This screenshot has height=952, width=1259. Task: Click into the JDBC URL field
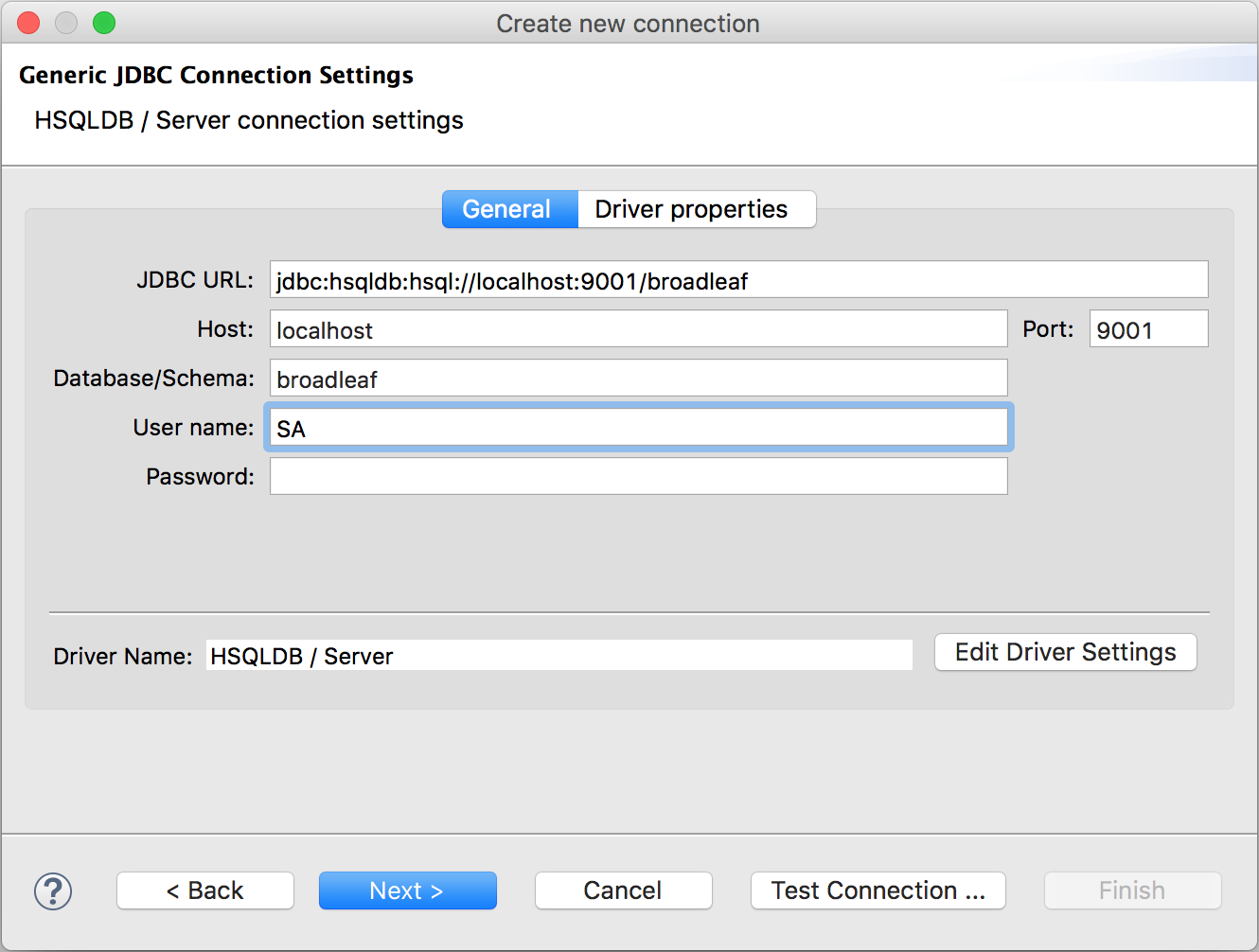(738, 280)
